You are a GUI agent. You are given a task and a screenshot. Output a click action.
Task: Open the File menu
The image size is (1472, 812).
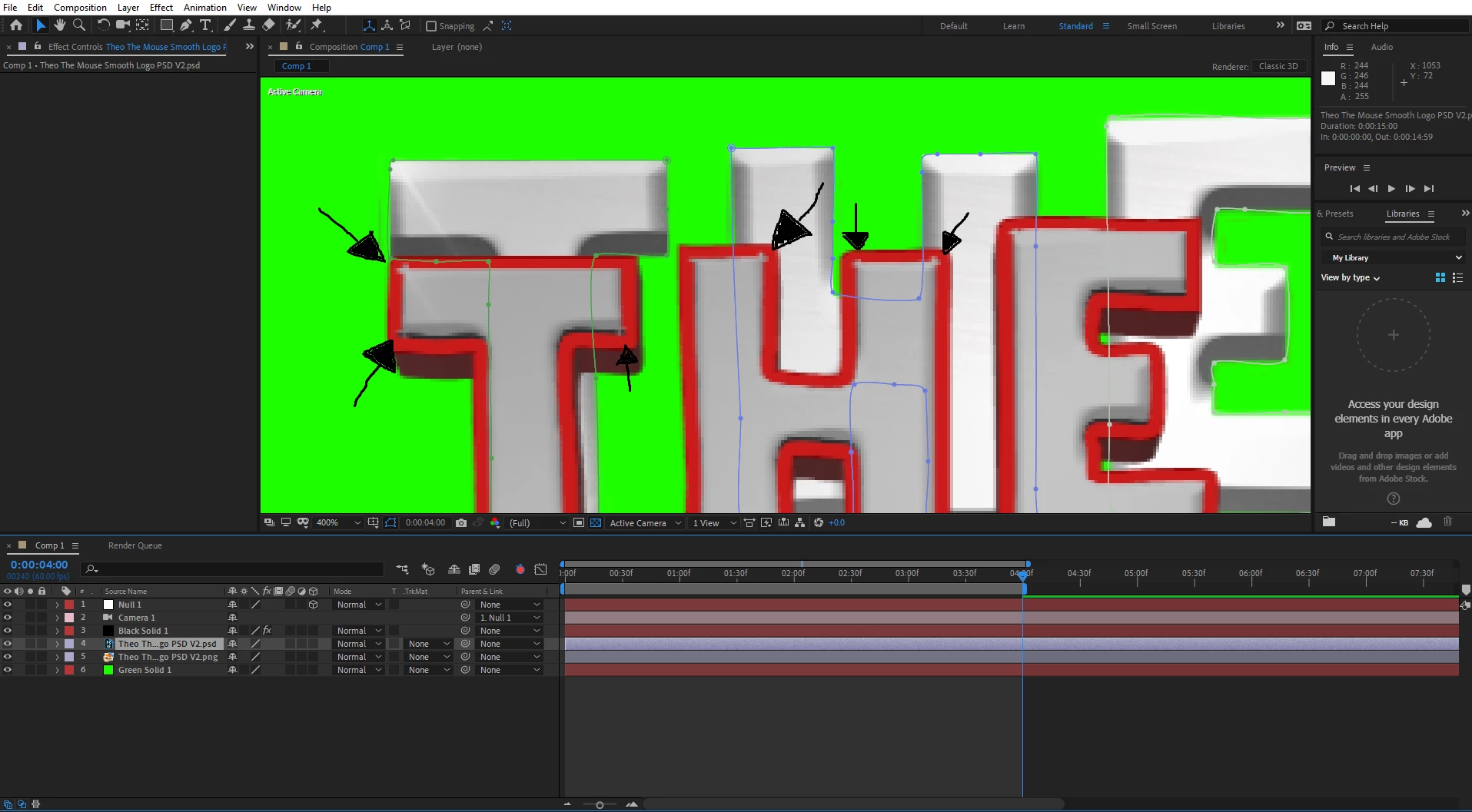pyautogui.click(x=10, y=8)
